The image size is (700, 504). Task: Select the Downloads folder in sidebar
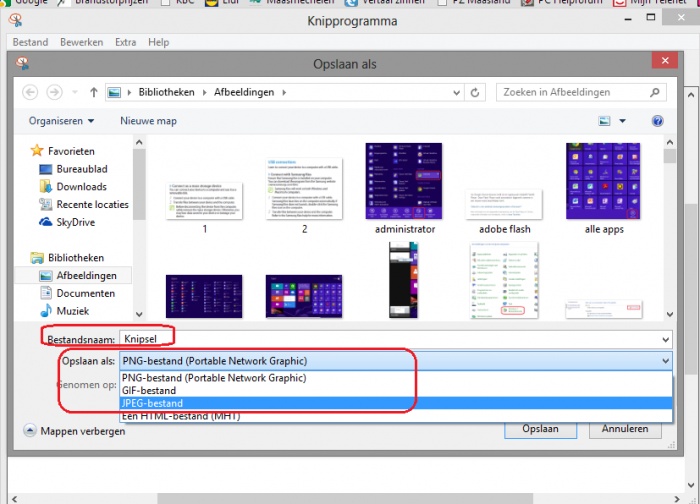(x=81, y=186)
